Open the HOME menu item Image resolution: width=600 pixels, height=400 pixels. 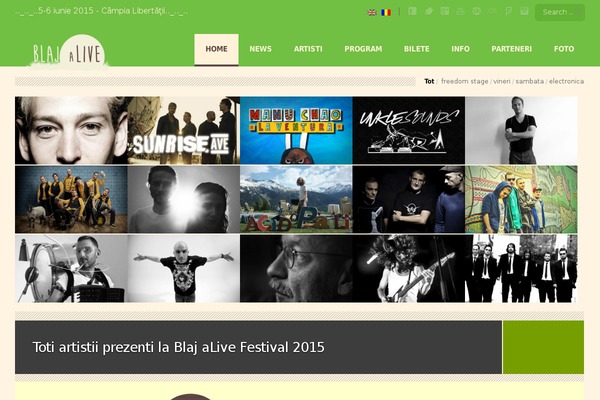point(216,49)
